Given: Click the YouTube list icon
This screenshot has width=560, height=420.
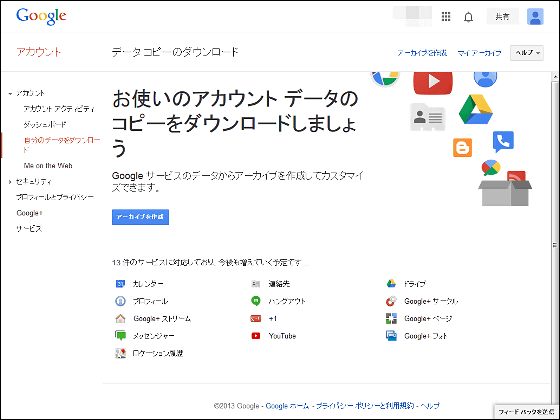Looking at the screenshot, I should coord(256,336).
